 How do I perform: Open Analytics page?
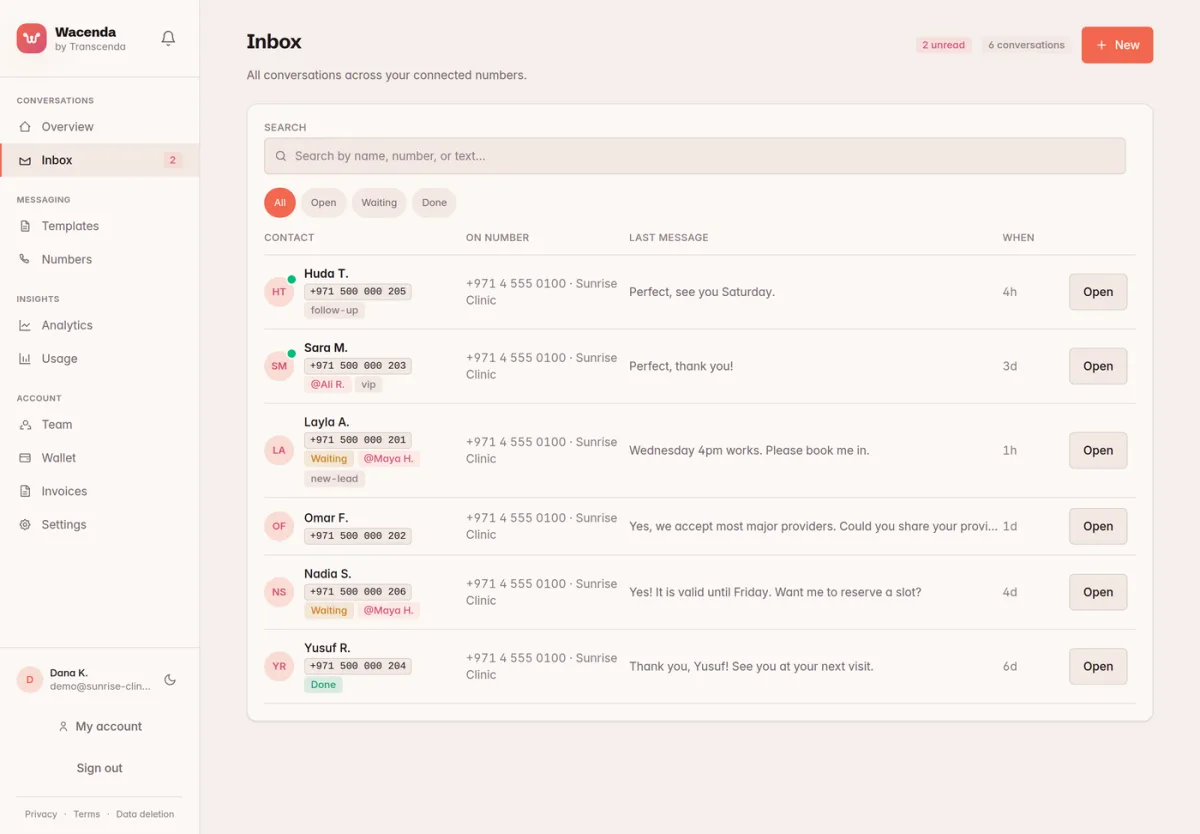[100, 325]
